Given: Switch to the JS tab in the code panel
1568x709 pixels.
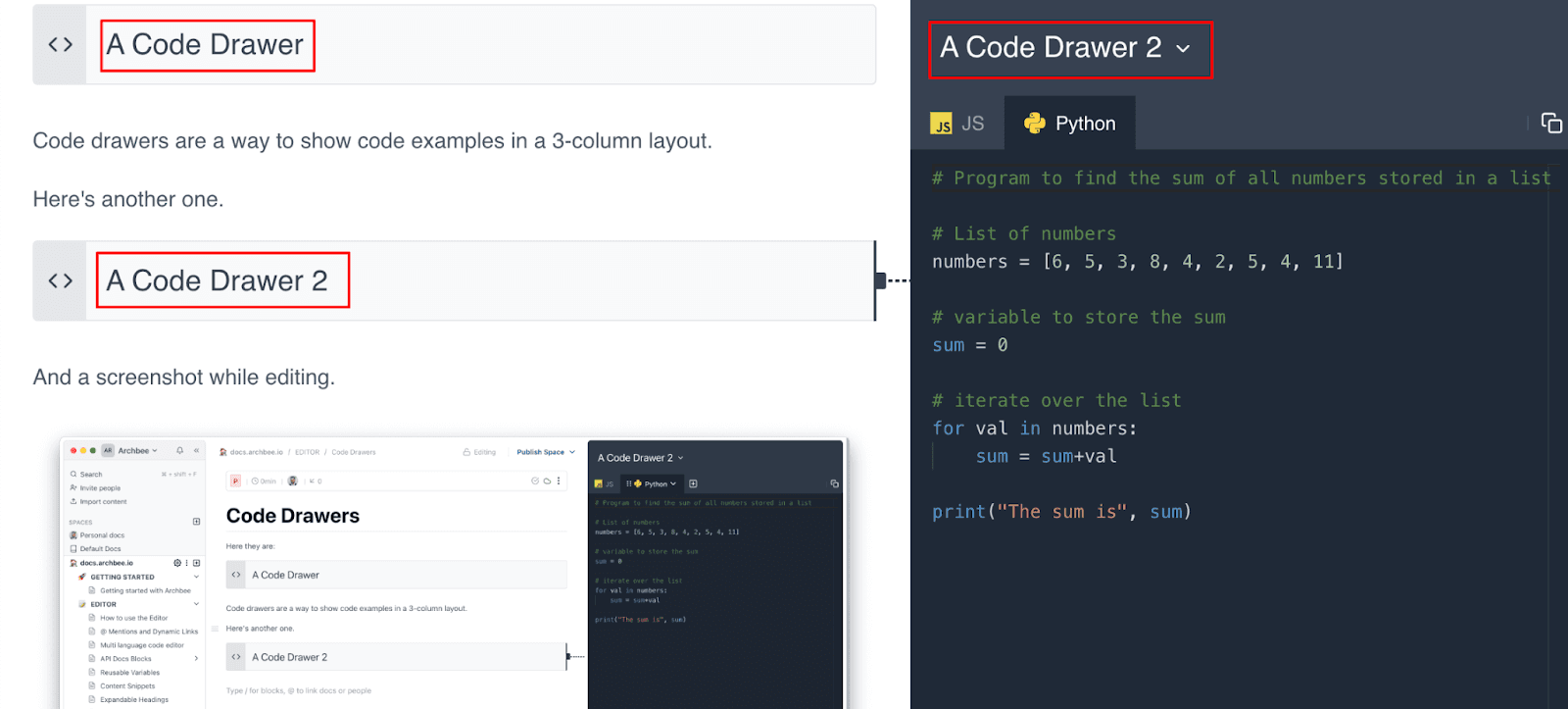Looking at the screenshot, I should click(957, 124).
